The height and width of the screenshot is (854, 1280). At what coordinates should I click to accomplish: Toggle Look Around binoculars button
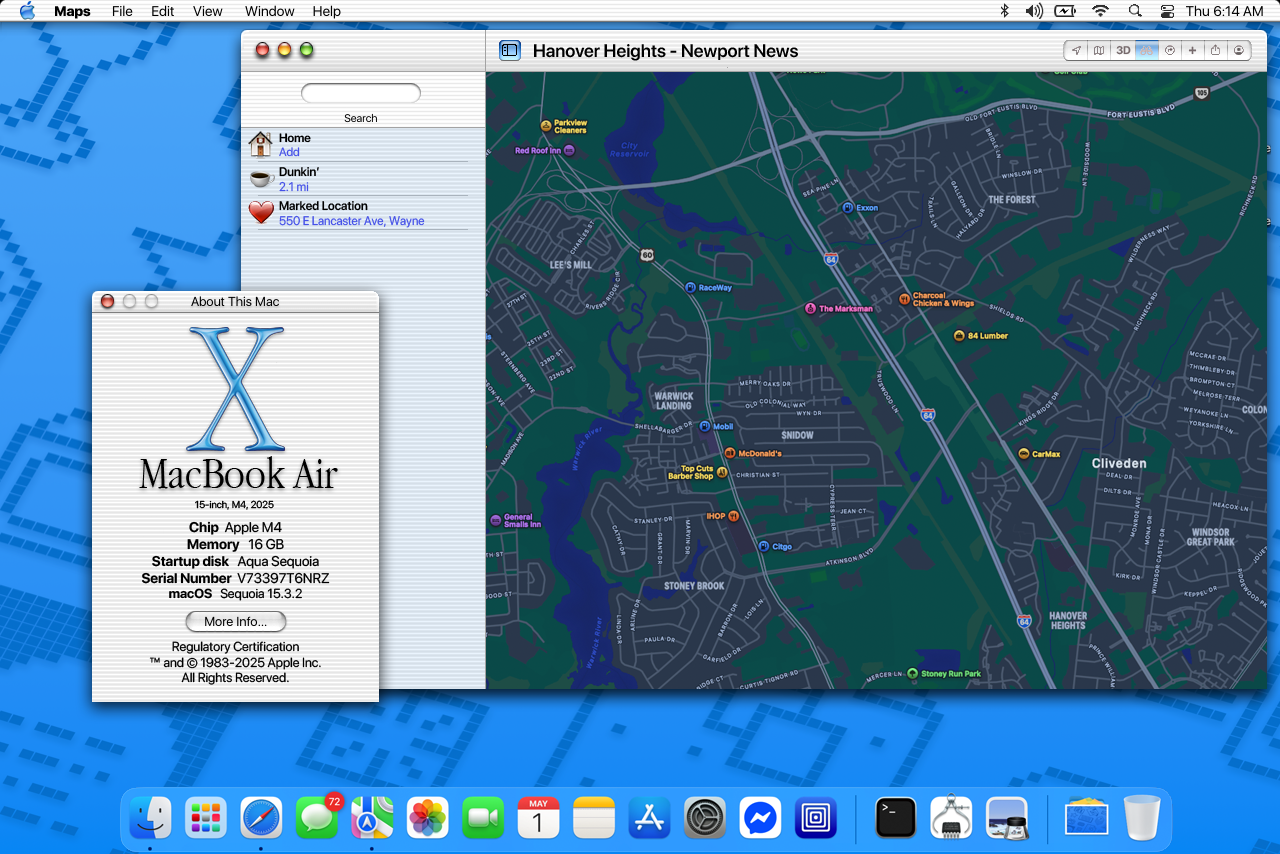(1146, 50)
